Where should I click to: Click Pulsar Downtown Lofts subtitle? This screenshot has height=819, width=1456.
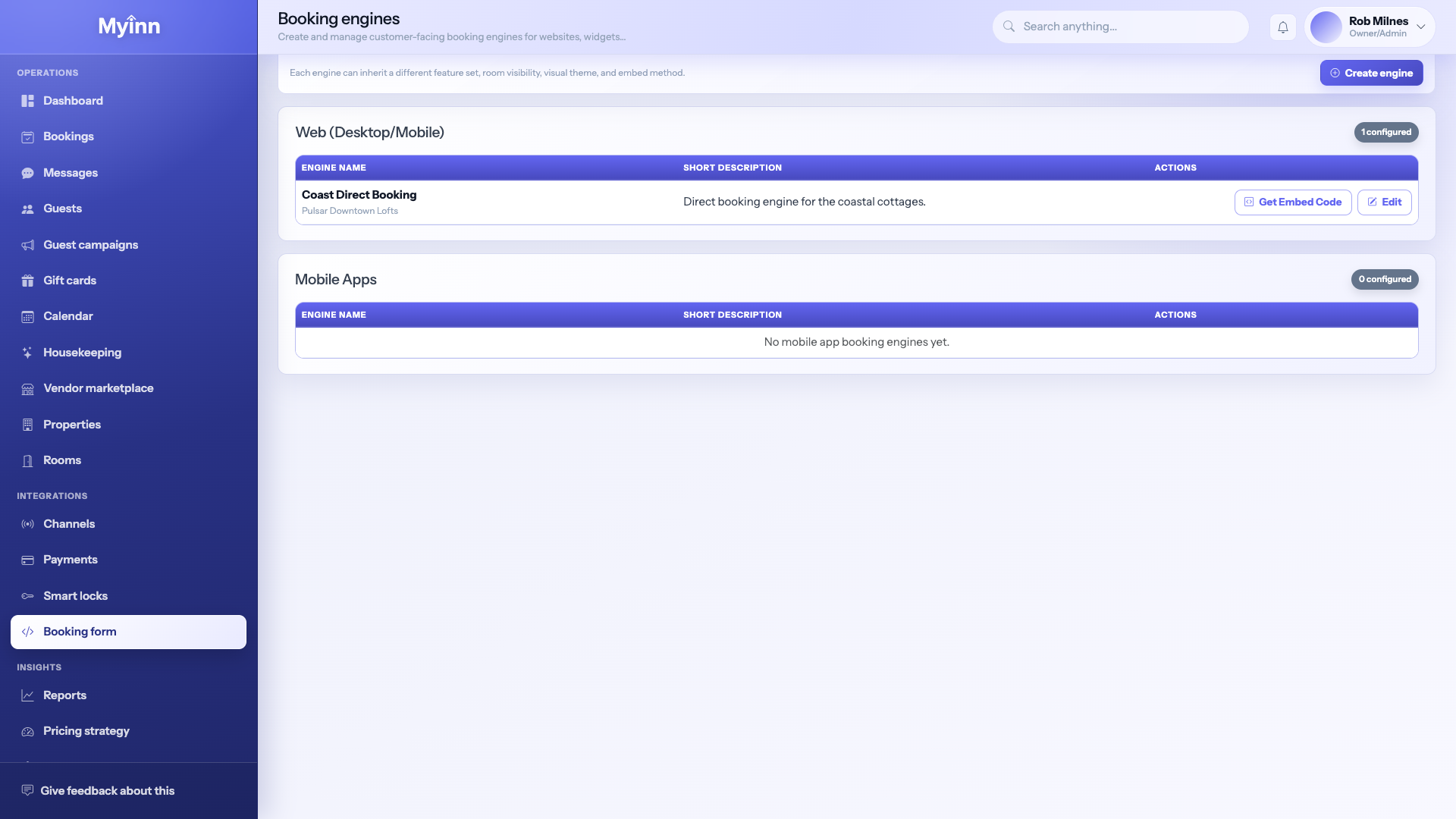pyautogui.click(x=350, y=211)
